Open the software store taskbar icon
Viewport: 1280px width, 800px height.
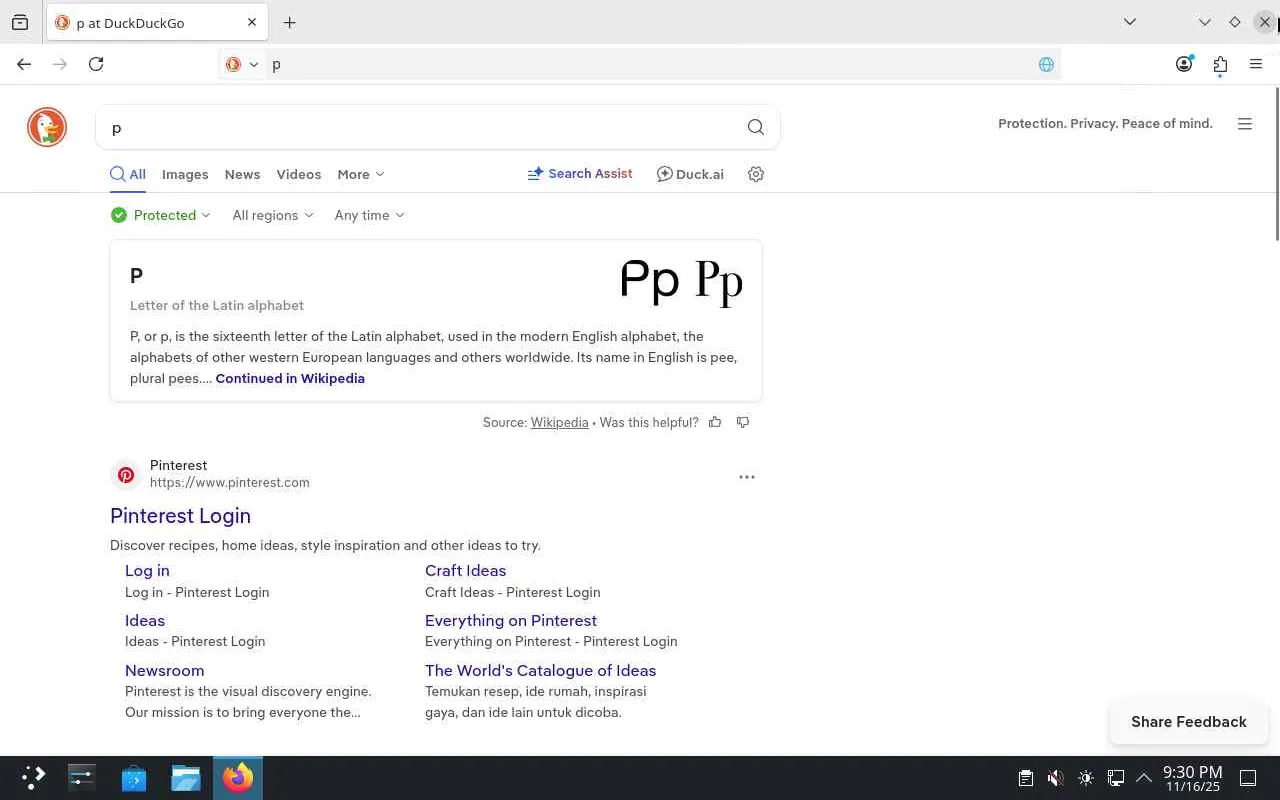pyautogui.click(x=134, y=778)
